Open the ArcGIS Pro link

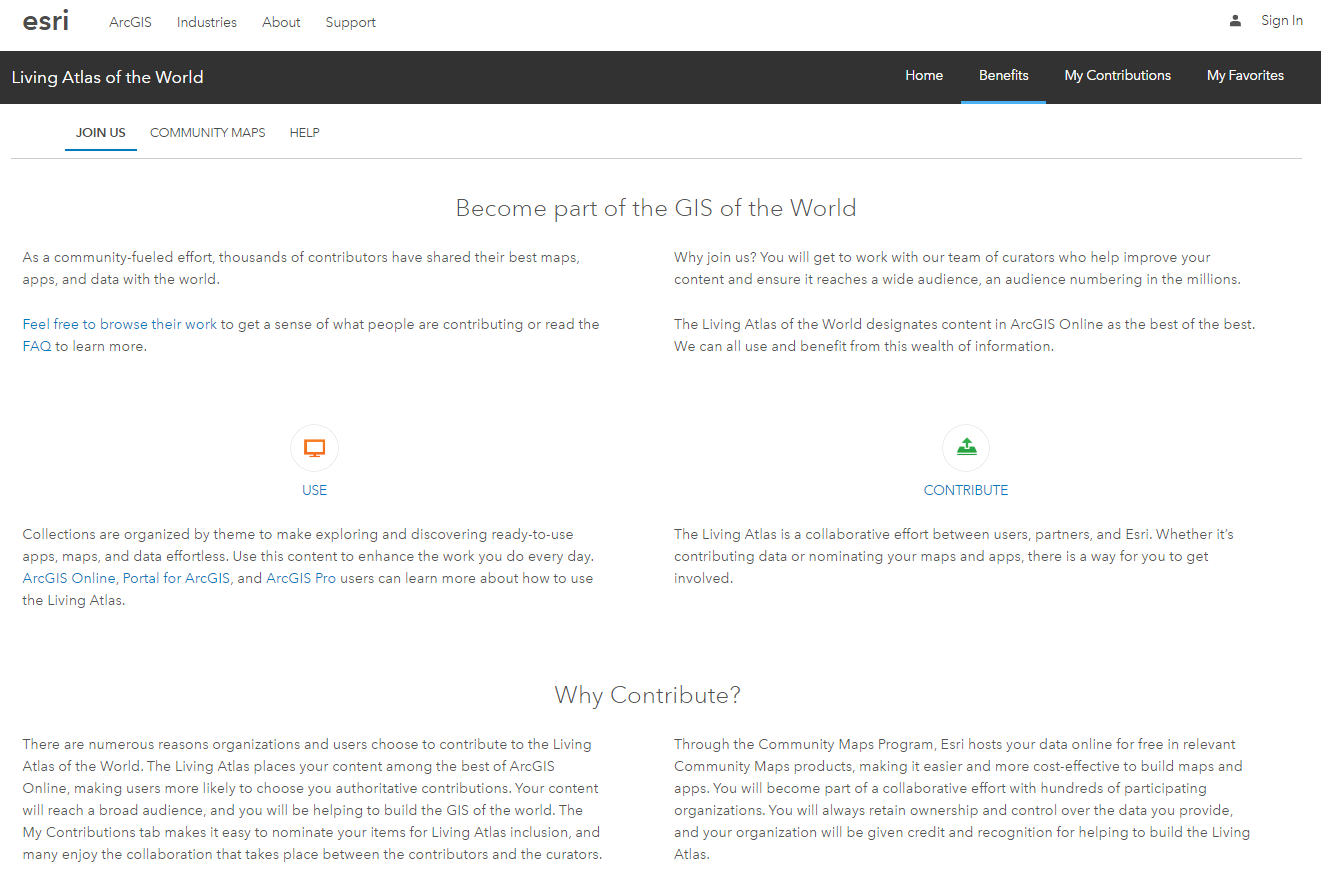pyautogui.click(x=301, y=578)
